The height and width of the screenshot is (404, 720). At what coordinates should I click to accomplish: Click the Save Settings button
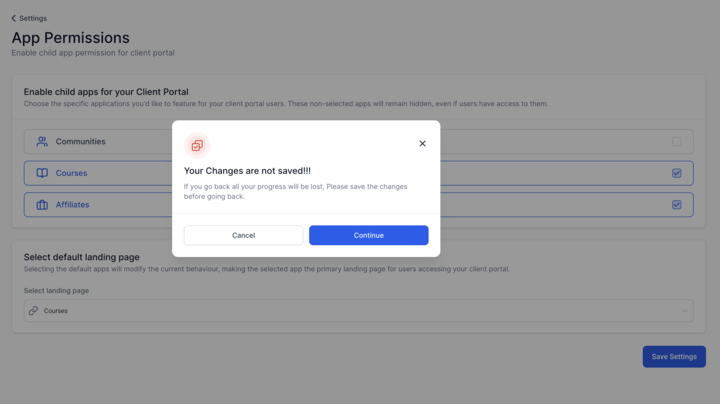click(674, 357)
